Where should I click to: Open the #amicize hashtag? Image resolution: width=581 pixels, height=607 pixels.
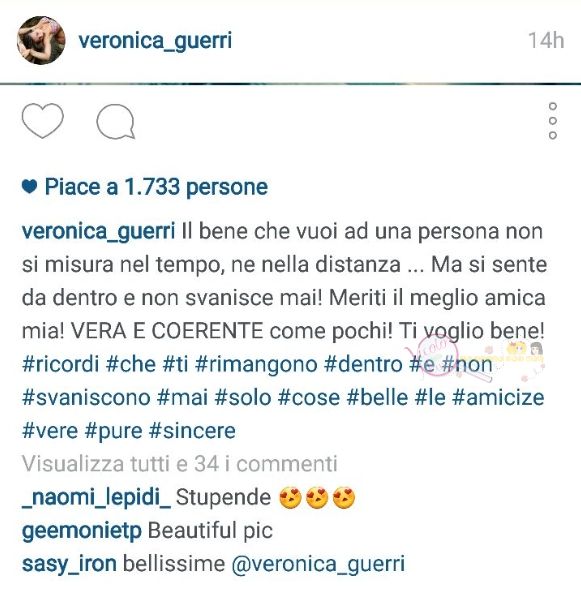coord(498,398)
